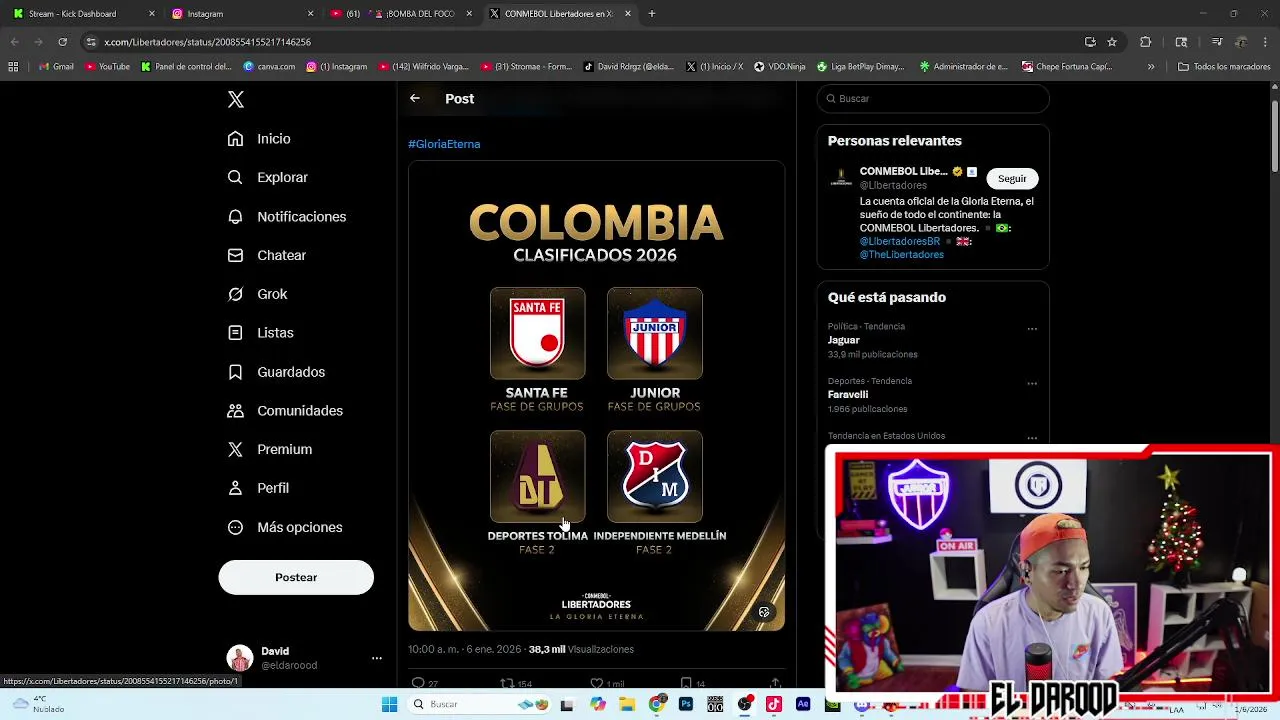Screen dimensions: 1280x720
Task: Open account menu dots next to David
Action: [x=377, y=658]
